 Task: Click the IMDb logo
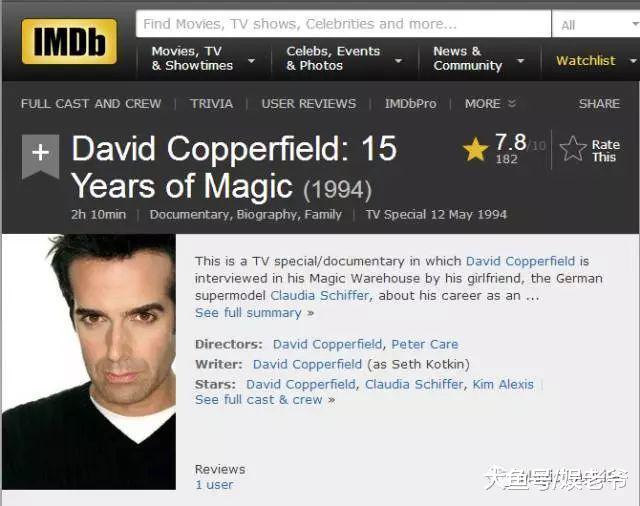click(x=69, y=41)
